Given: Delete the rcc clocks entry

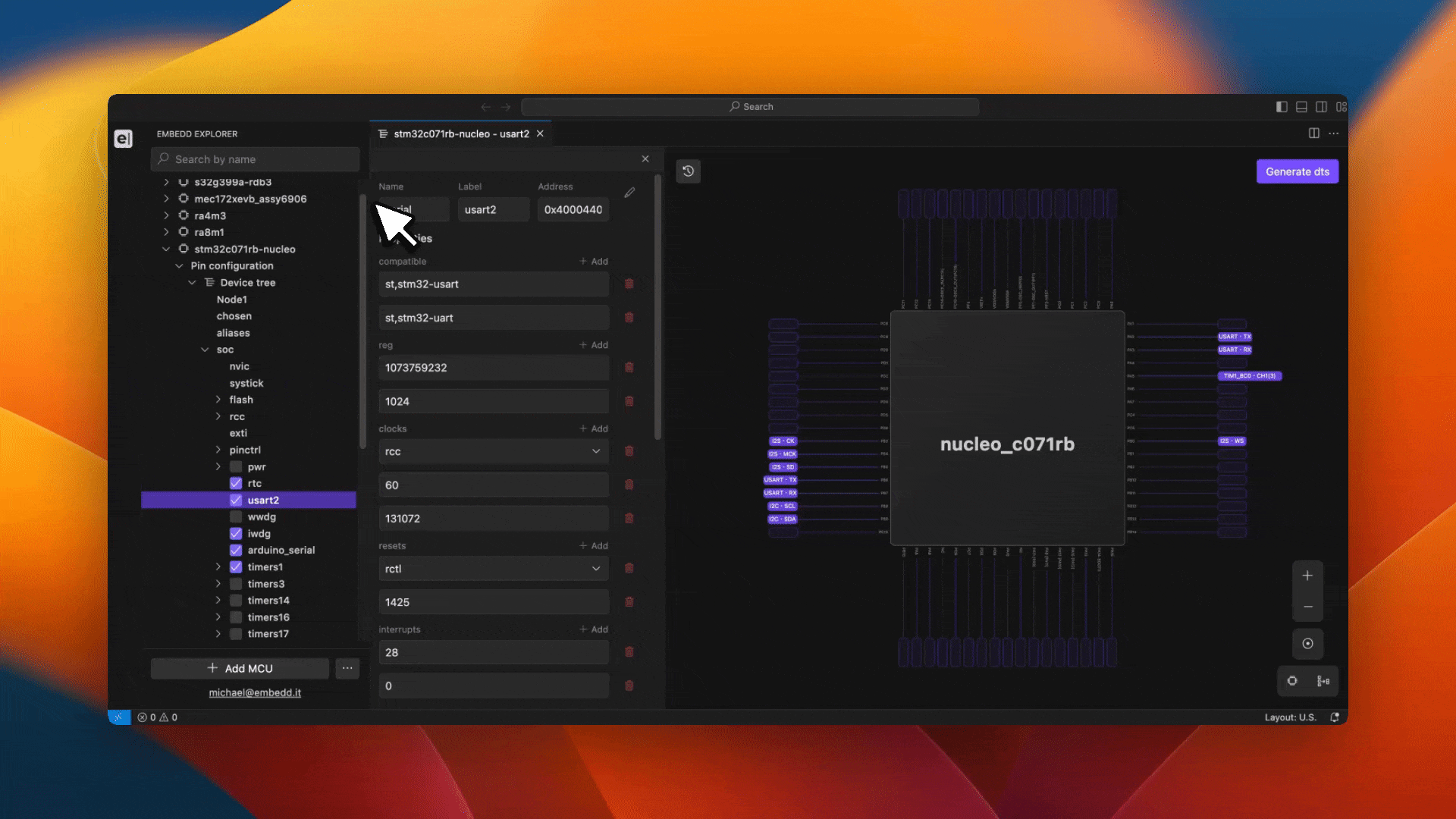Looking at the screenshot, I should point(629,451).
